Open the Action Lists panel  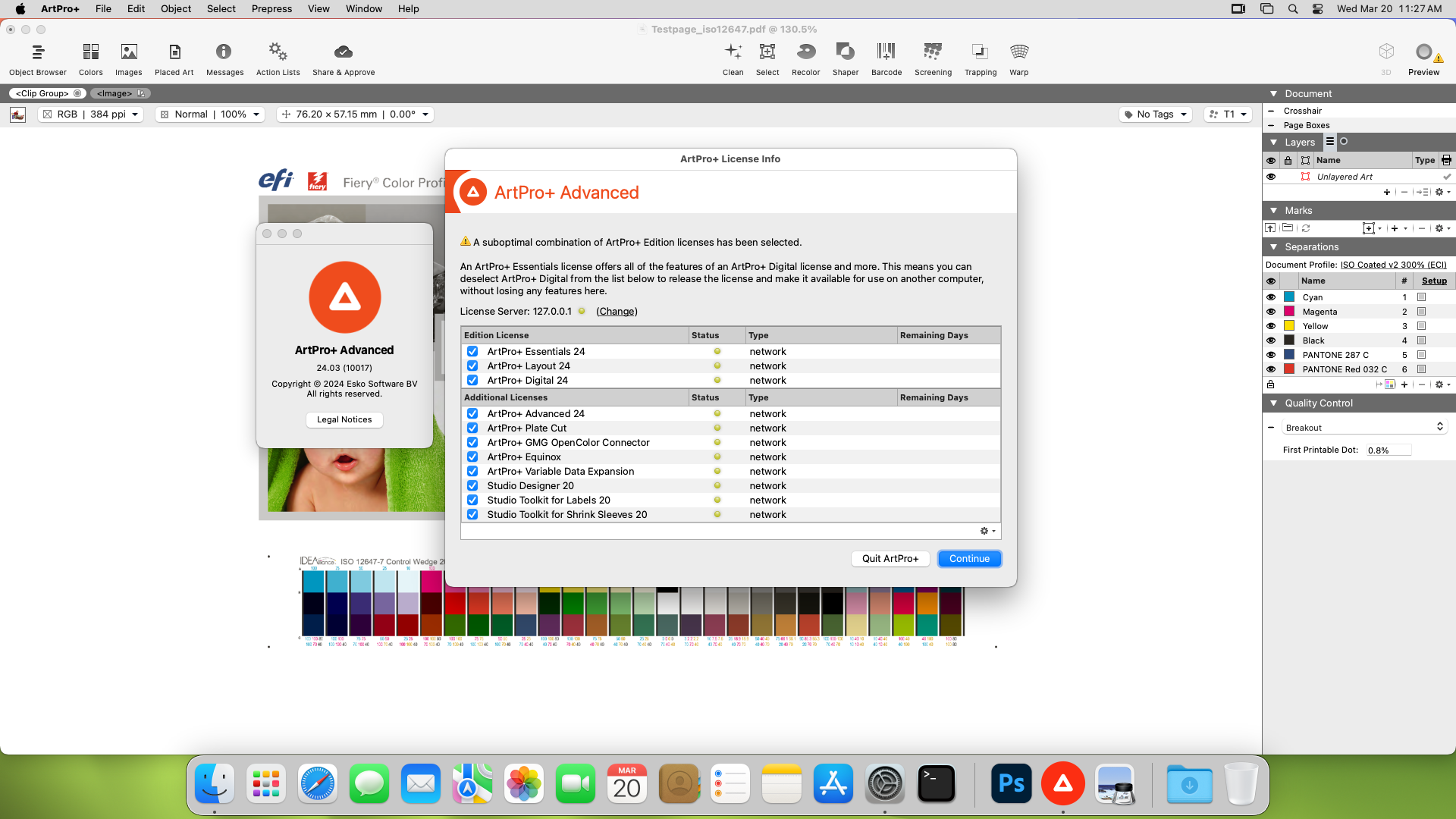click(x=278, y=59)
